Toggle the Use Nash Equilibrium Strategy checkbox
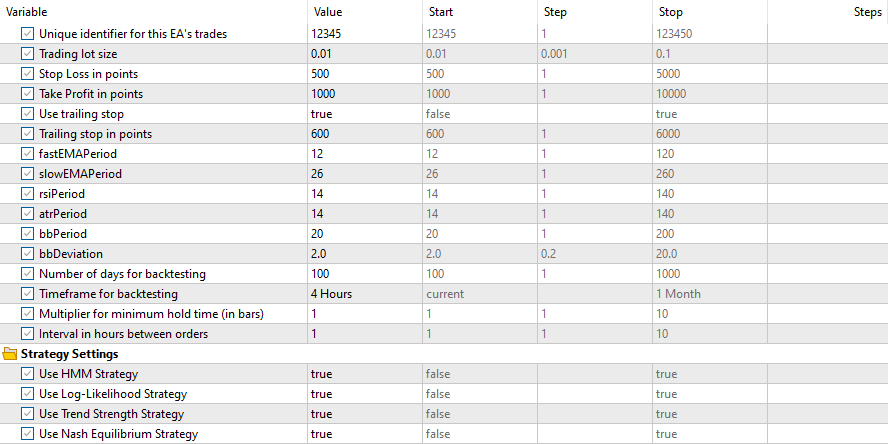The width and height of the screenshot is (888, 444). click(27, 434)
